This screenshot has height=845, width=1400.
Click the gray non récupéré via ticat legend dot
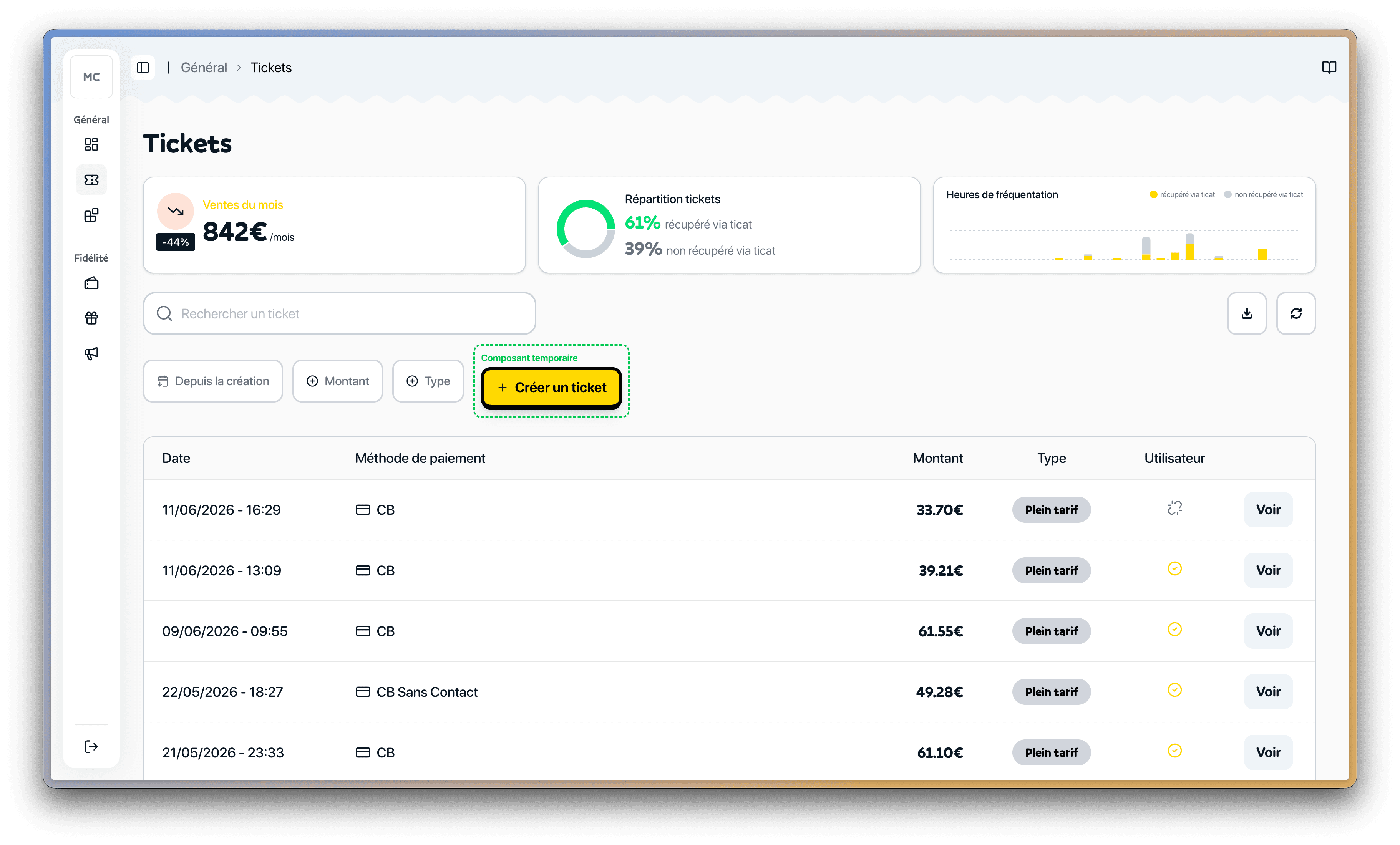tap(1227, 194)
